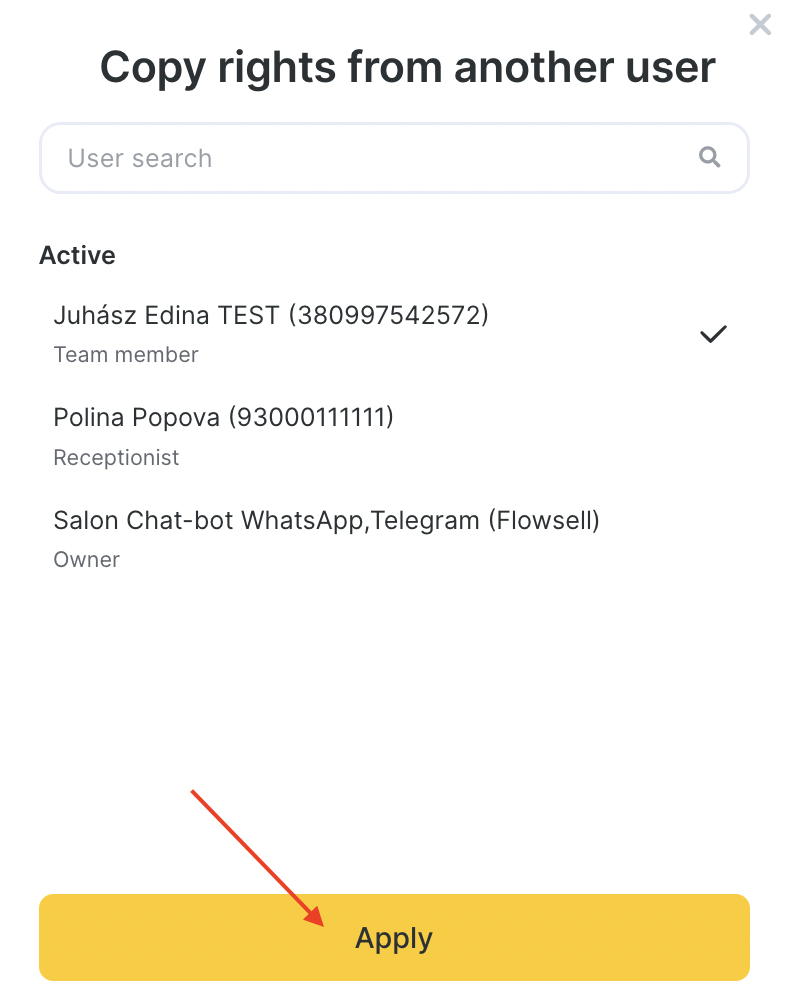Click the Copy rights from another user title
The height and width of the screenshot is (1002, 786).
tap(407, 68)
